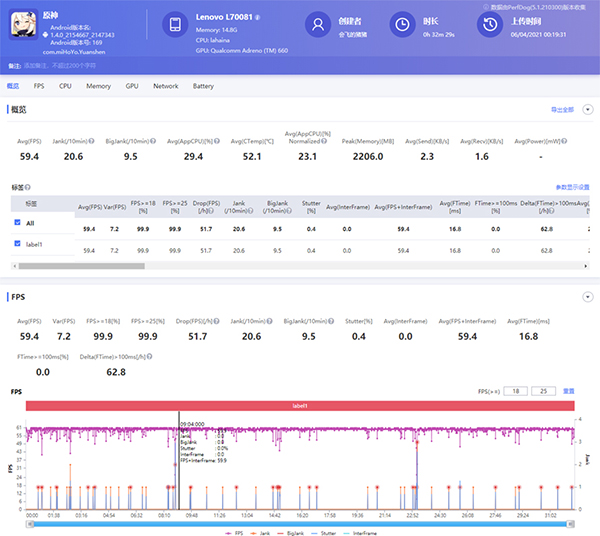Switch to the CPU tab
The width and height of the screenshot is (600, 536).
65,87
